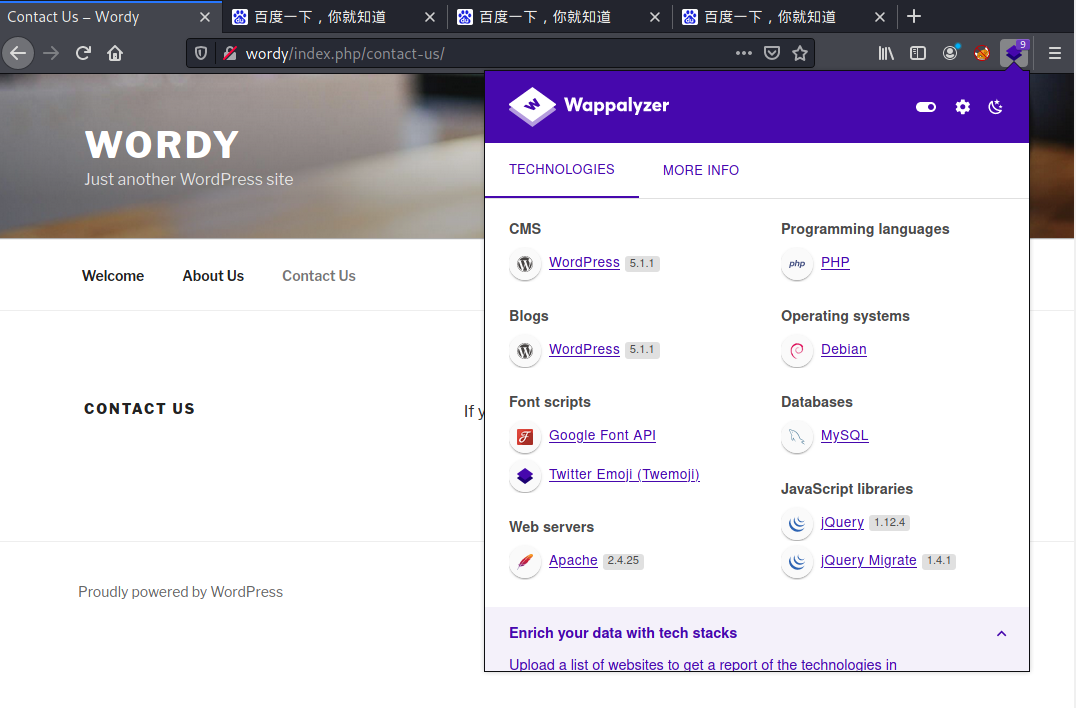
Task: Open the WordPress link under CMS
Action: tap(584, 263)
